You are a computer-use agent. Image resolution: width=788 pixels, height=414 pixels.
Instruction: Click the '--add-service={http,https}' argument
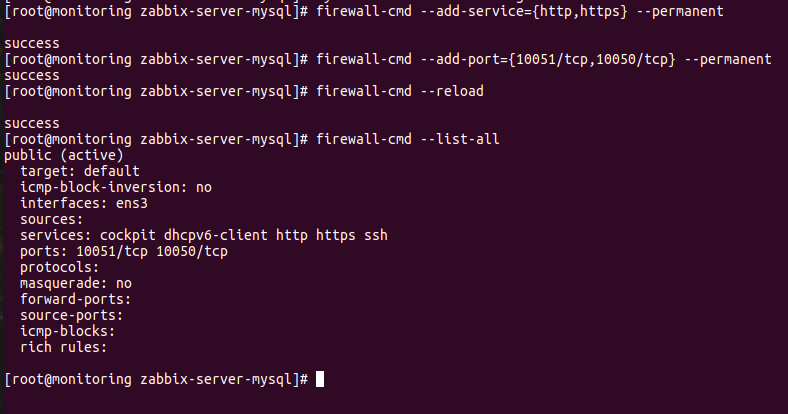tap(524, 11)
